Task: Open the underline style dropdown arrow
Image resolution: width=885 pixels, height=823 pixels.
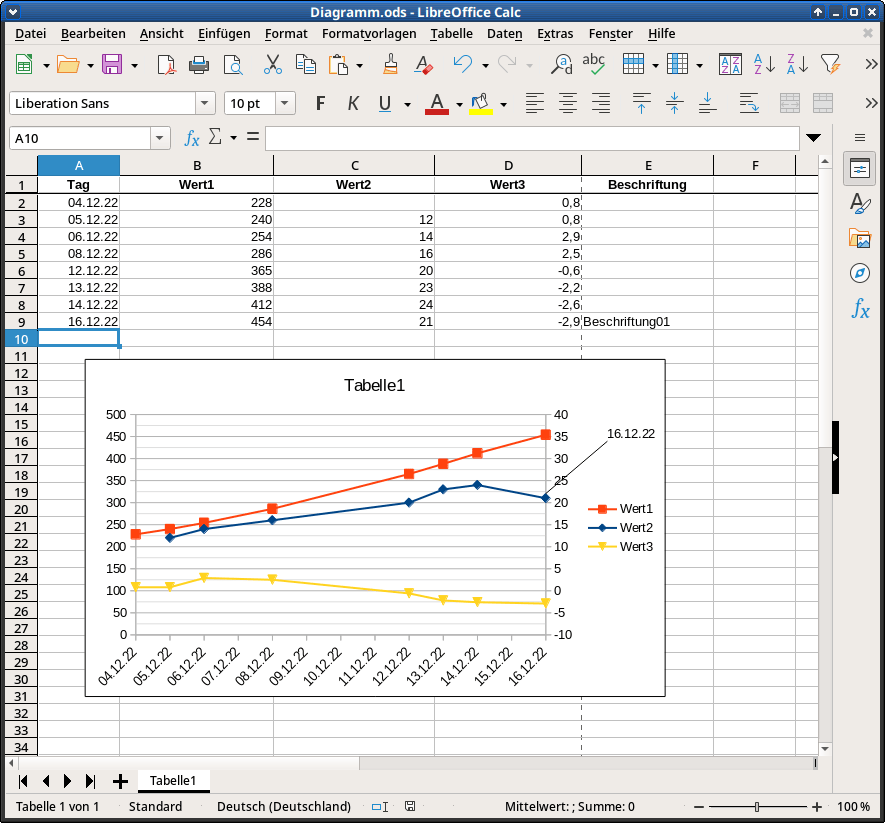Action: [x=408, y=104]
